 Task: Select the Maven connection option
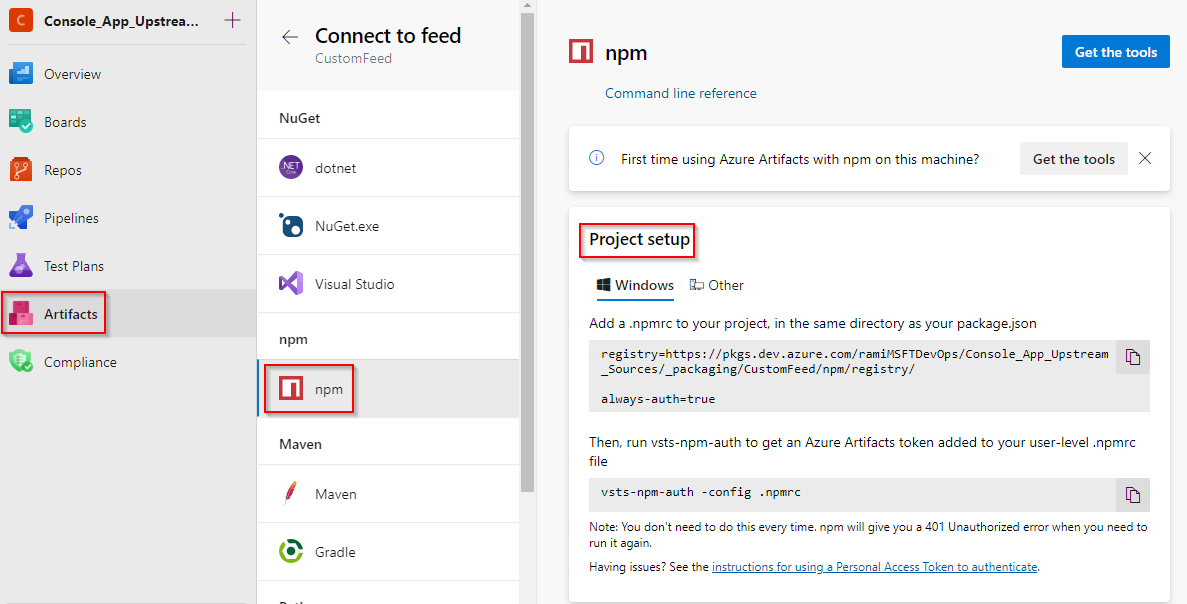[x=335, y=493]
